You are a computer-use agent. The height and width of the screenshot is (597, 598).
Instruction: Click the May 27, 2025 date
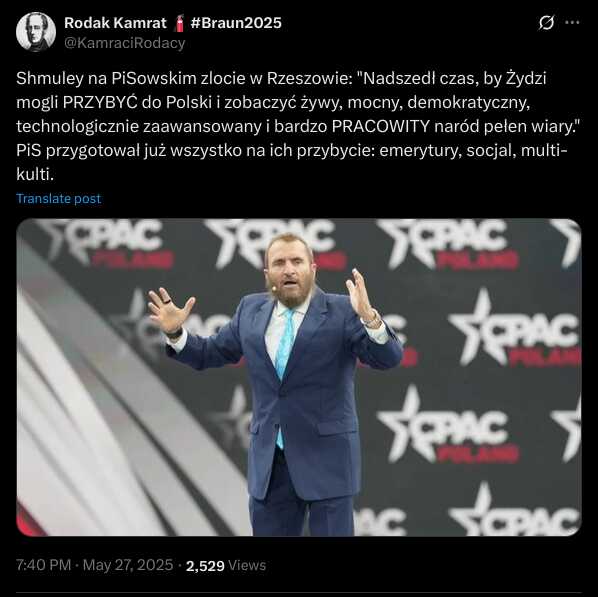coord(128,565)
